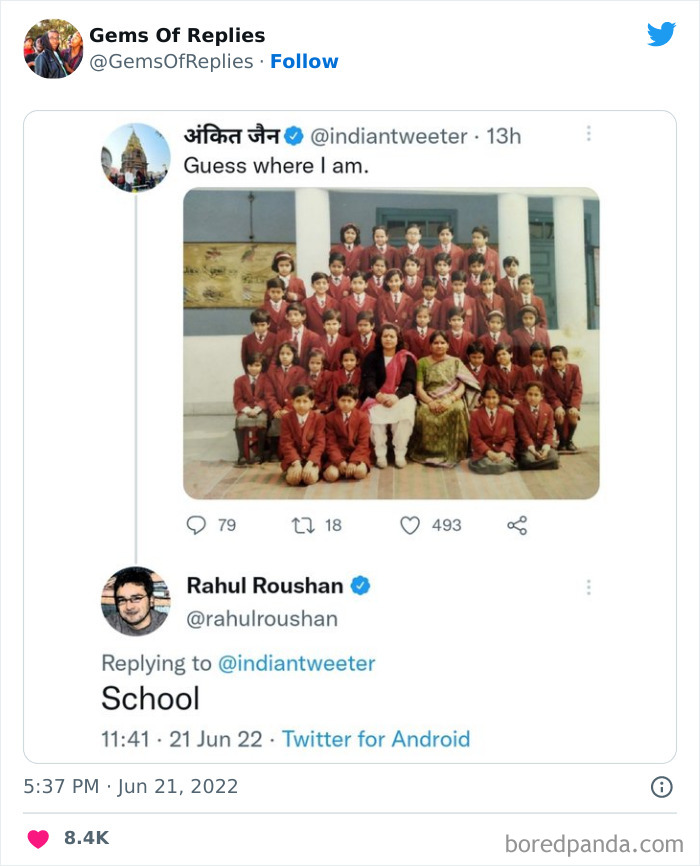Click the info icon beside the date
700x866 pixels.
coord(661,787)
